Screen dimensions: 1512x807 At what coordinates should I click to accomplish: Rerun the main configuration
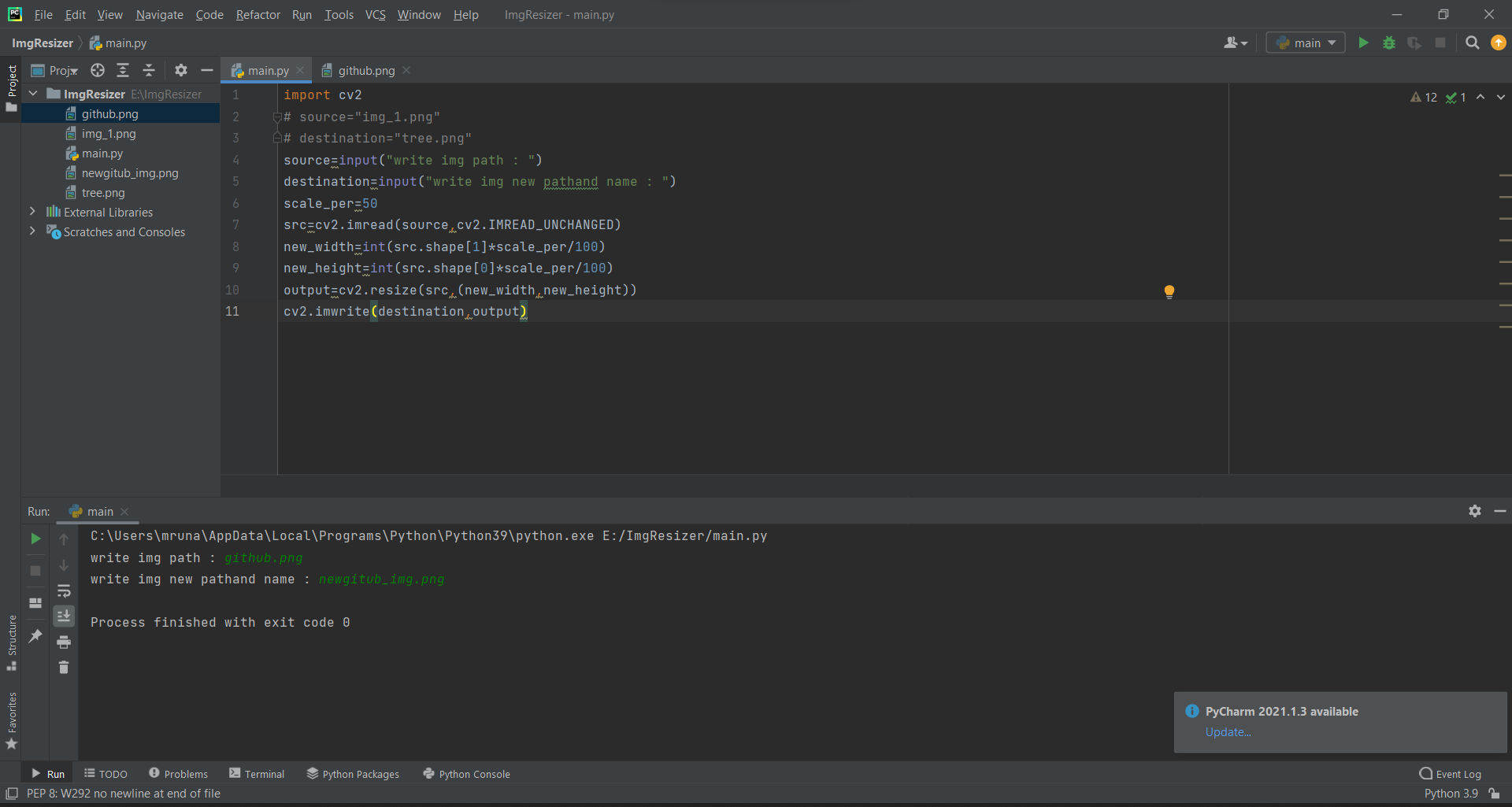(35, 539)
